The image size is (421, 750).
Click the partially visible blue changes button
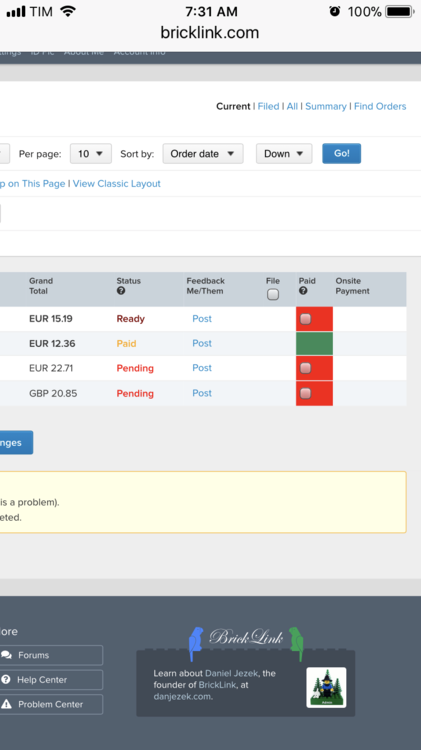16,442
